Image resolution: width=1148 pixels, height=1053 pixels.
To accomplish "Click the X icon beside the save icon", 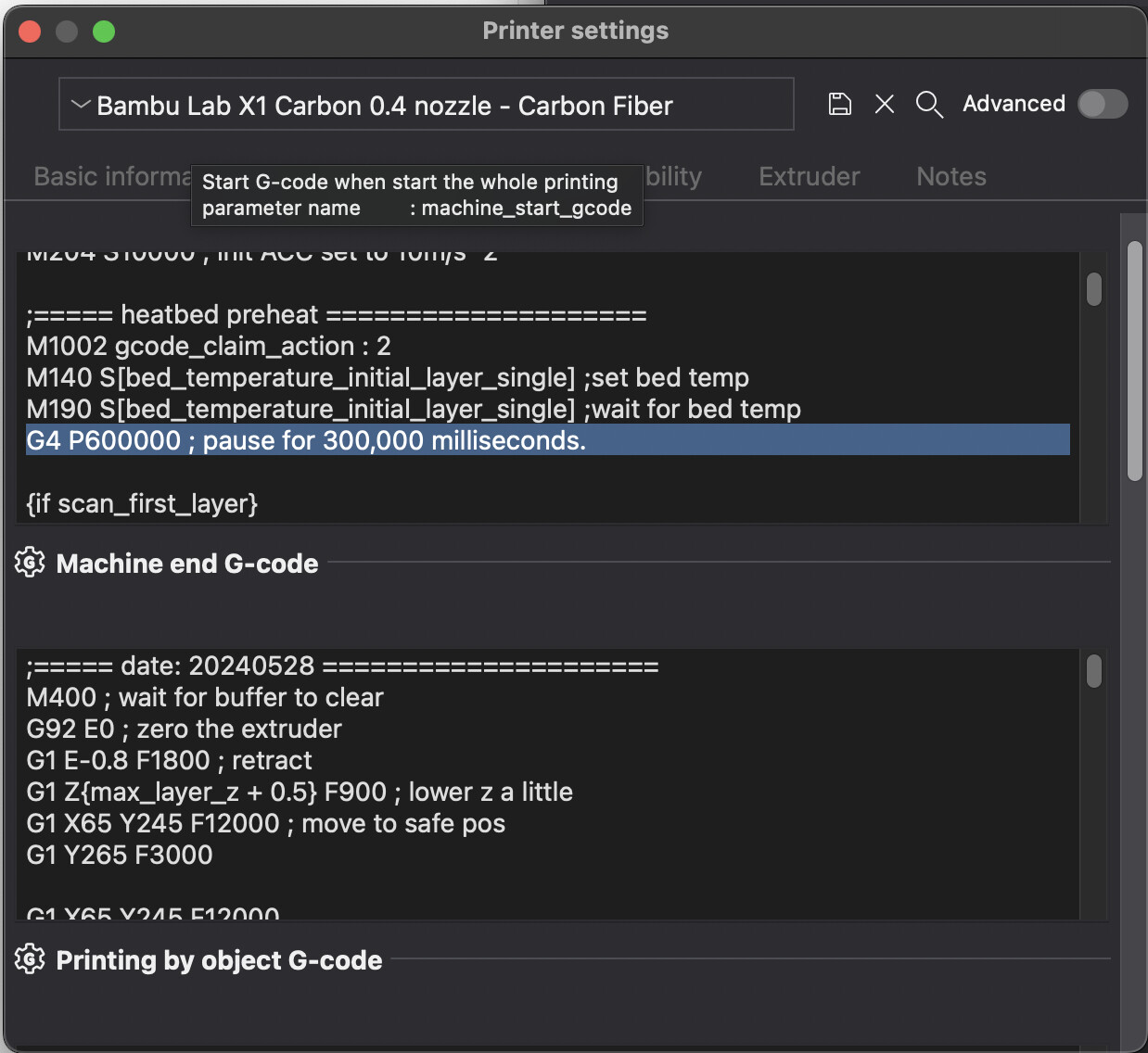I will 885,104.
